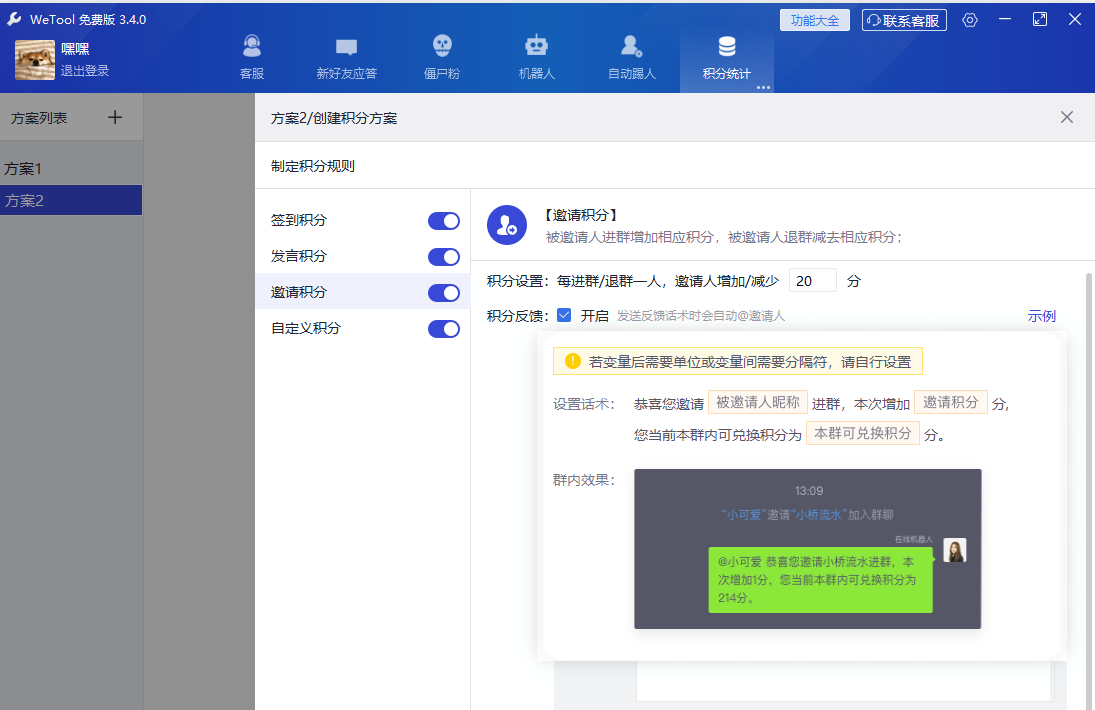Click the 制定积分规则 heading text

pyautogui.click(x=313, y=166)
